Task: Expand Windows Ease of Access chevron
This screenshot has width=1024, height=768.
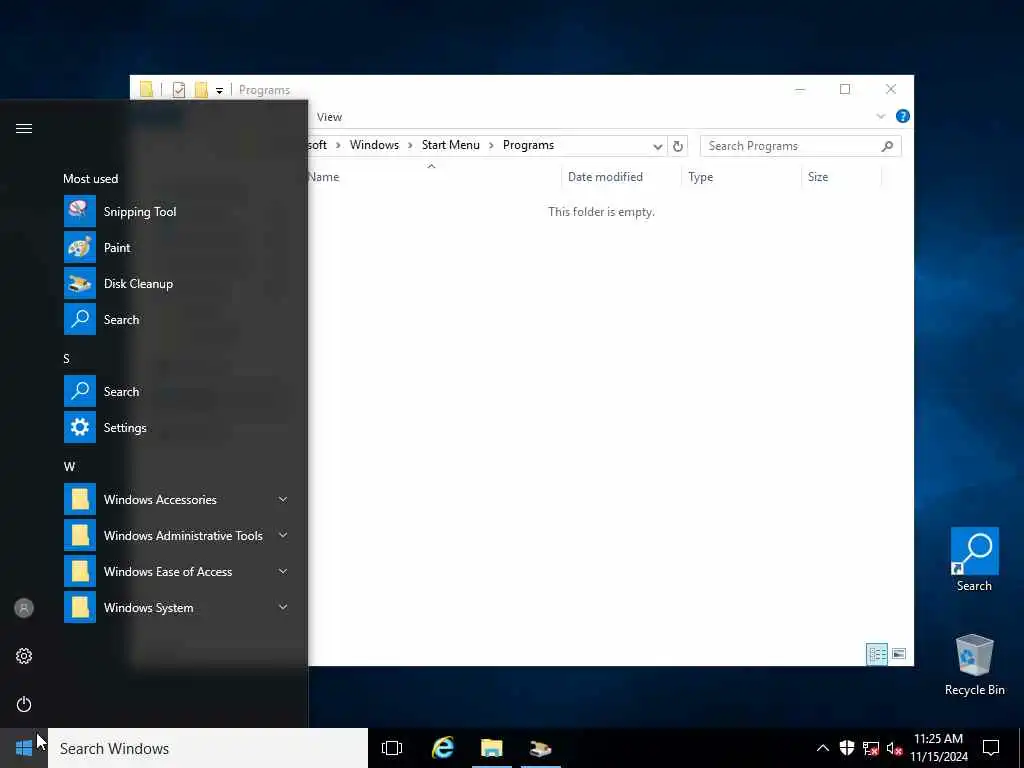Action: pos(283,571)
